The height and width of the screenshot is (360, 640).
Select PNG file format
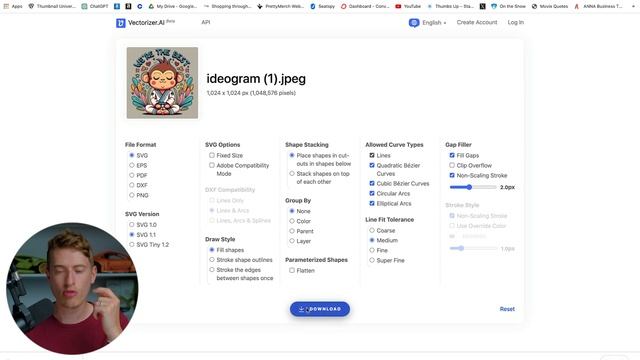click(x=132, y=195)
